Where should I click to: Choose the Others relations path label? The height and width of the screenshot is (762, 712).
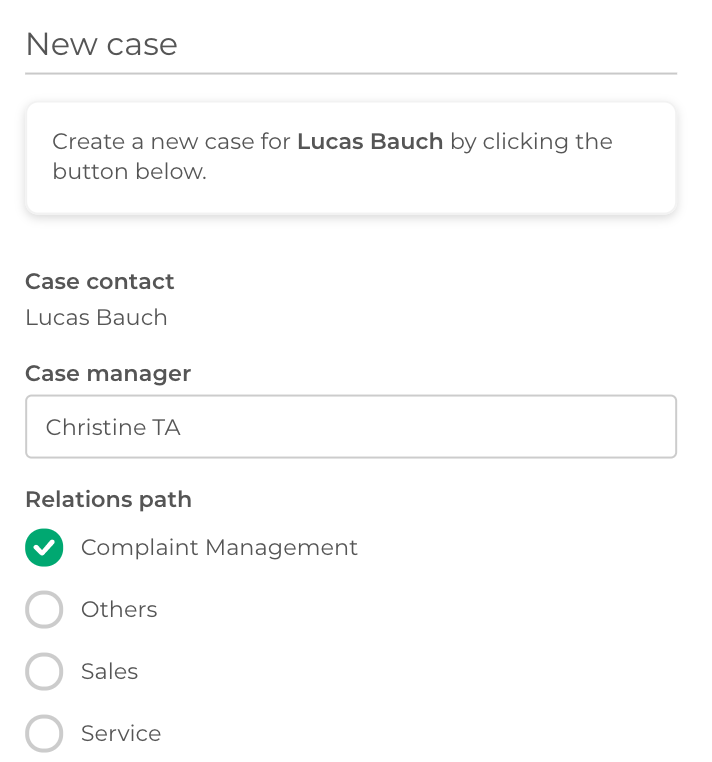pyautogui.click(x=119, y=609)
